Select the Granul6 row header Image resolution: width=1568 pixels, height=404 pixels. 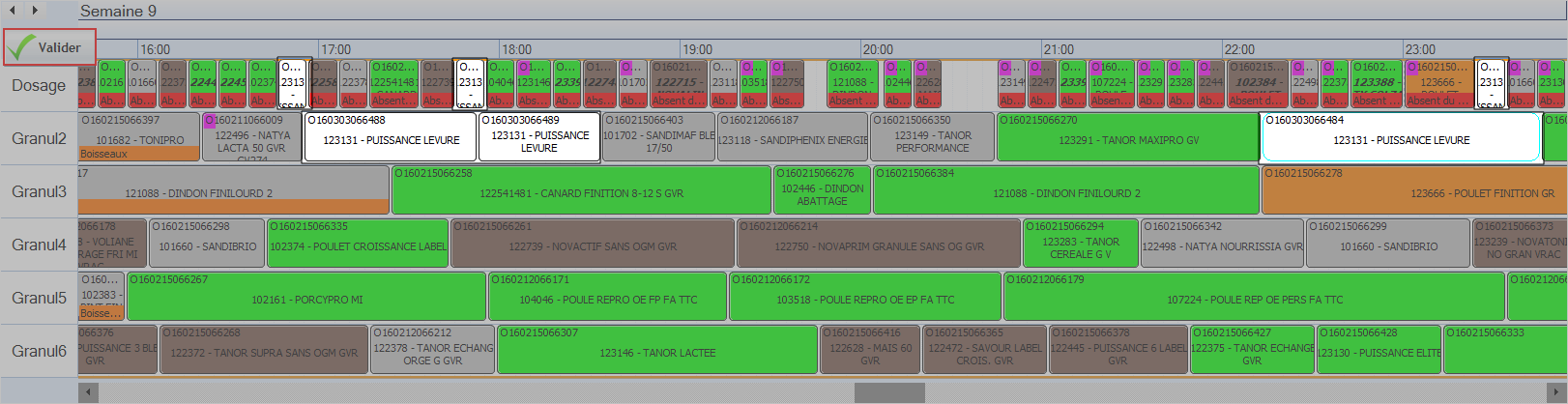(x=39, y=351)
